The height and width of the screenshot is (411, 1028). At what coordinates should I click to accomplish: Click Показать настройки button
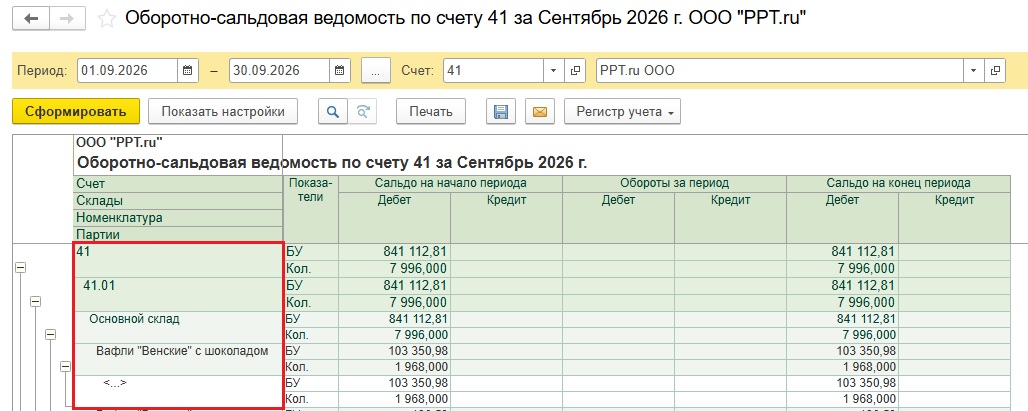pyautogui.click(x=223, y=111)
